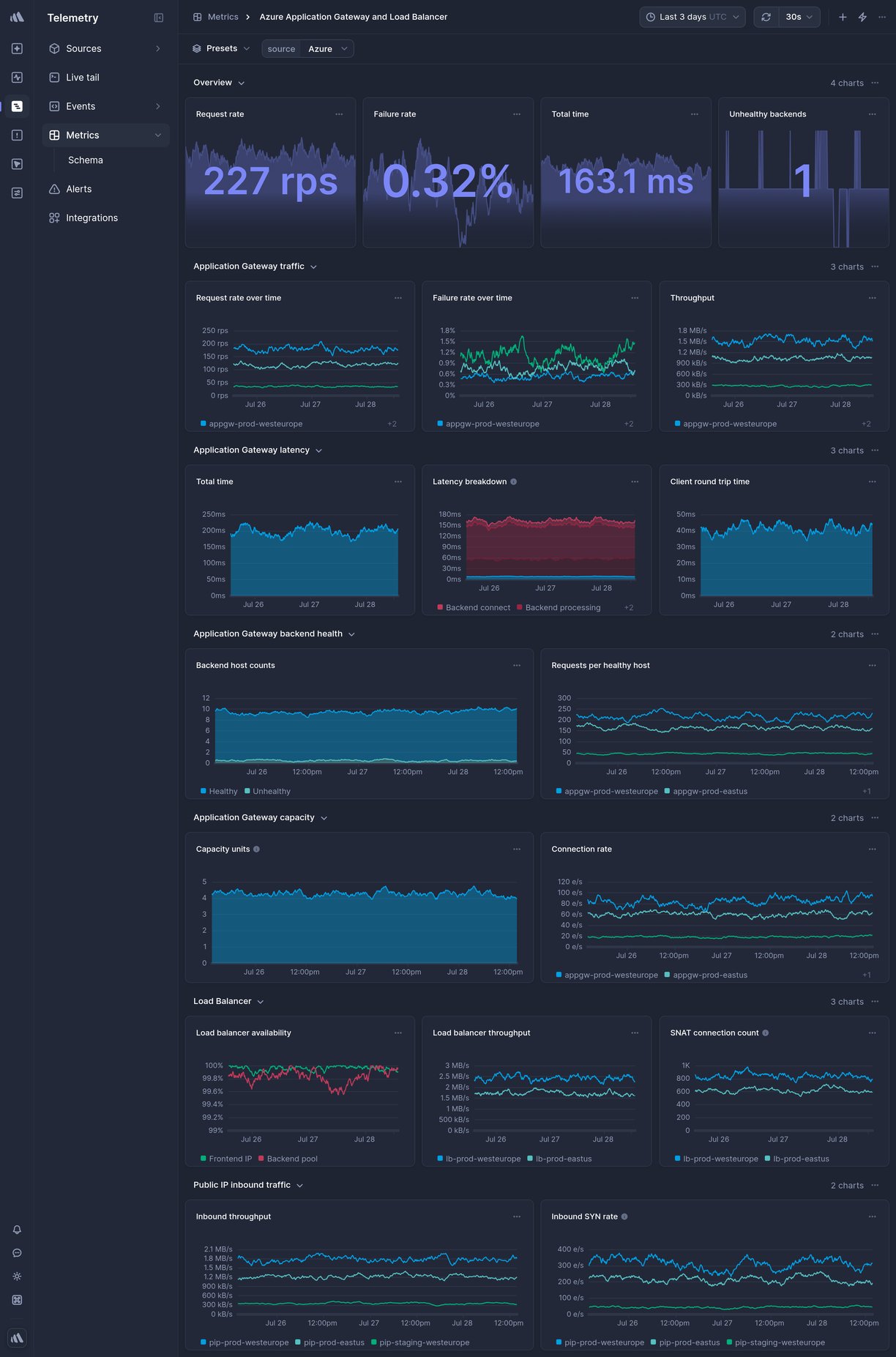
Task: Toggle Unhealthy series legend
Action: pos(267,792)
